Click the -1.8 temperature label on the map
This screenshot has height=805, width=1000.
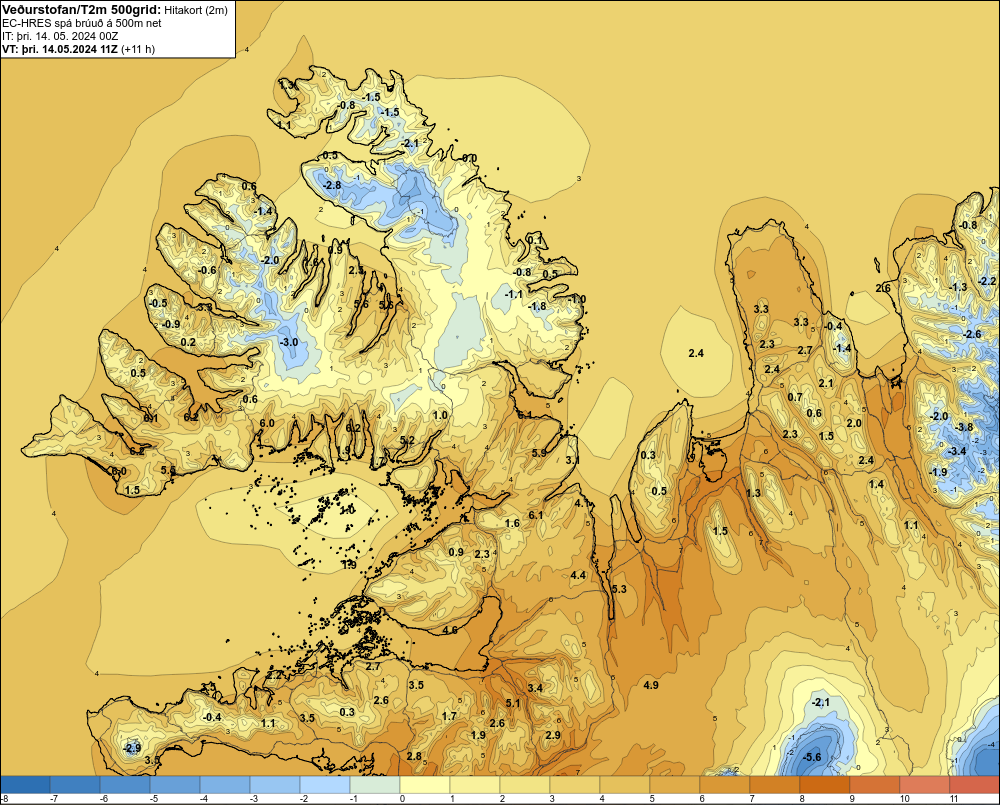click(537, 306)
